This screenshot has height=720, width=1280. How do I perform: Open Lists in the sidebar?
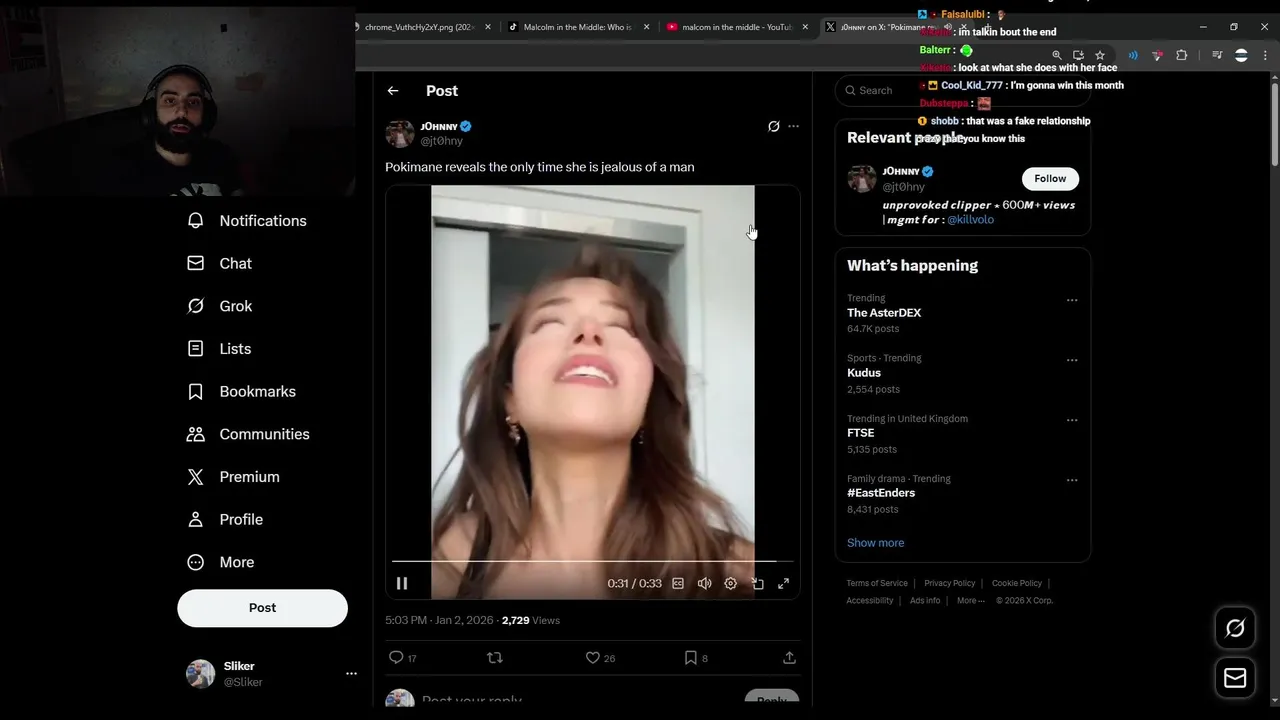[x=219, y=349]
